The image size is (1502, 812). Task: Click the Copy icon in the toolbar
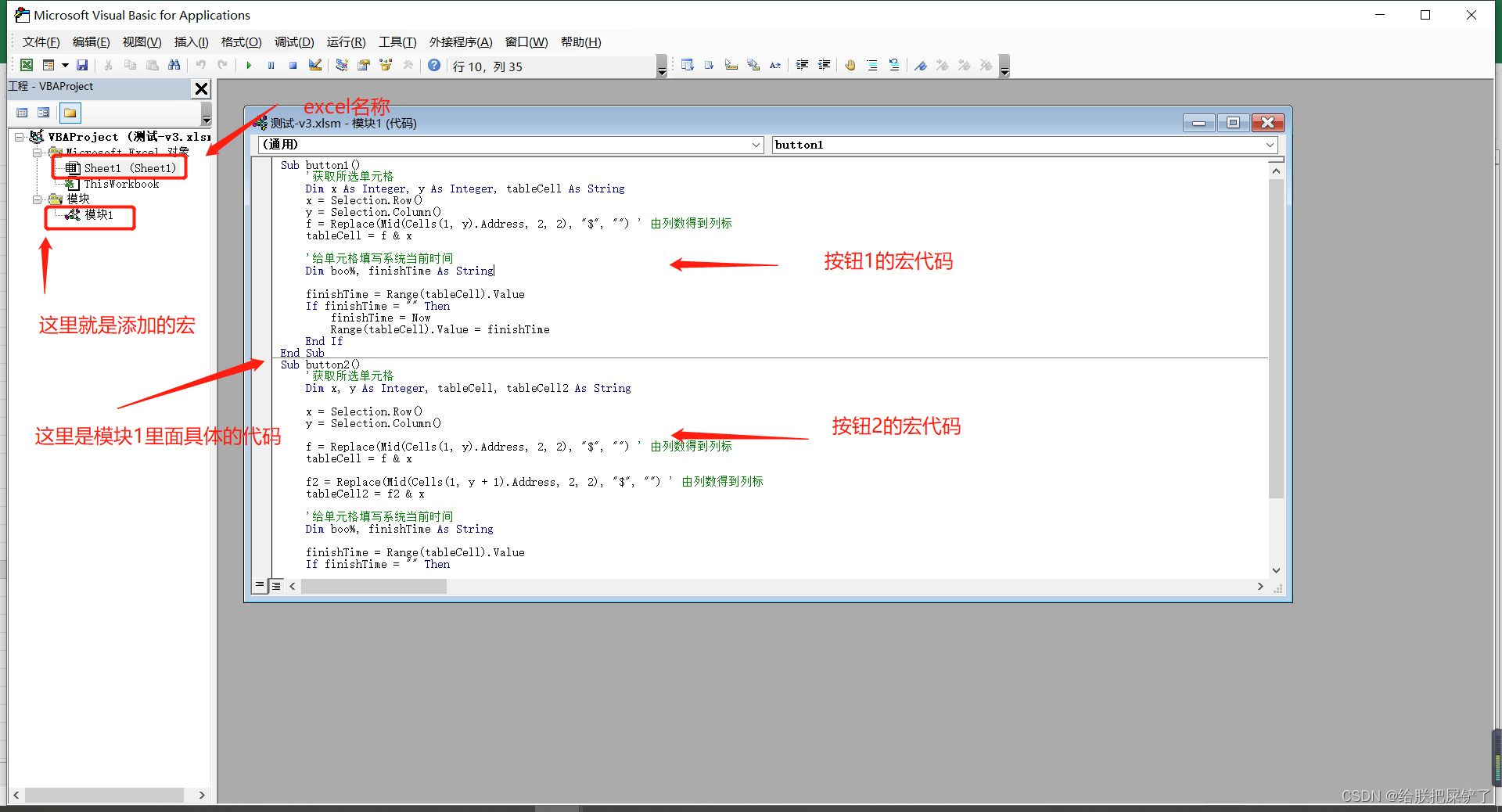[131, 66]
